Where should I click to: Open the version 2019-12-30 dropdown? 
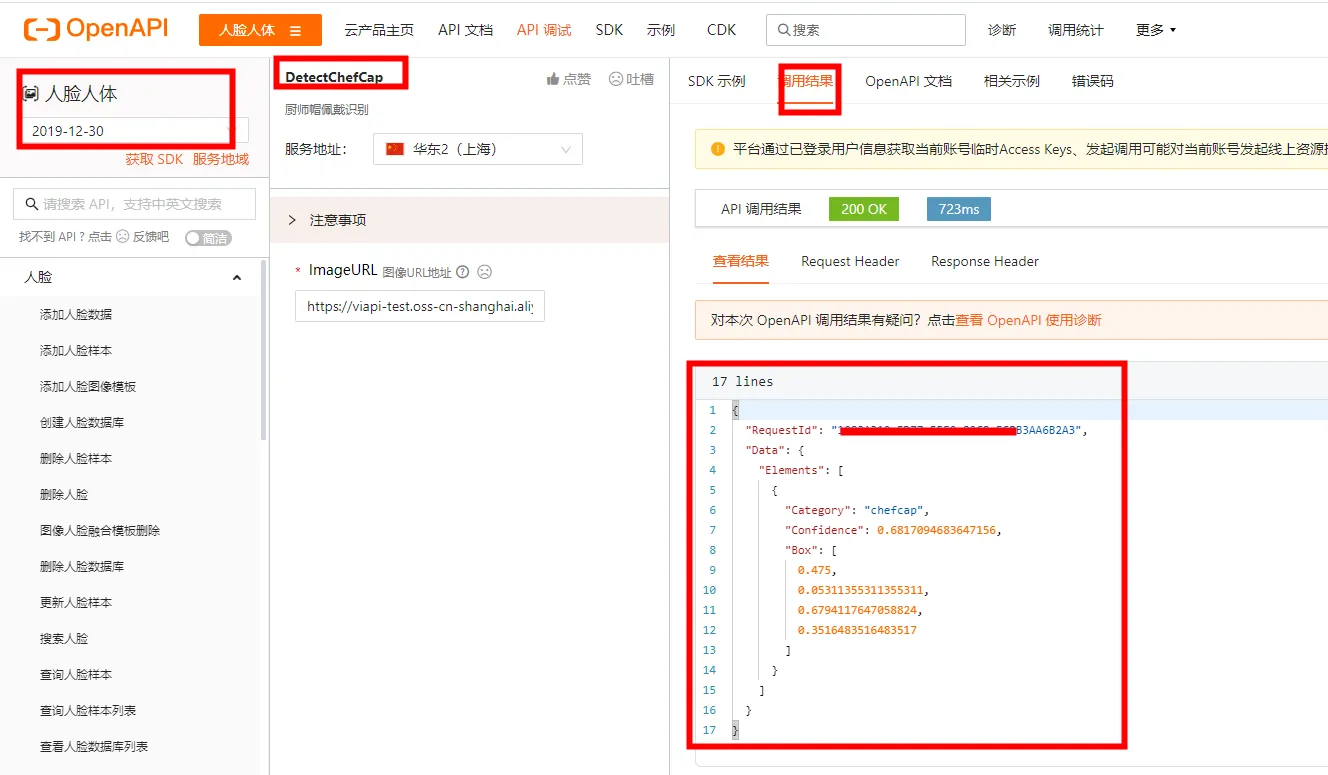click(x=134, y=130)
